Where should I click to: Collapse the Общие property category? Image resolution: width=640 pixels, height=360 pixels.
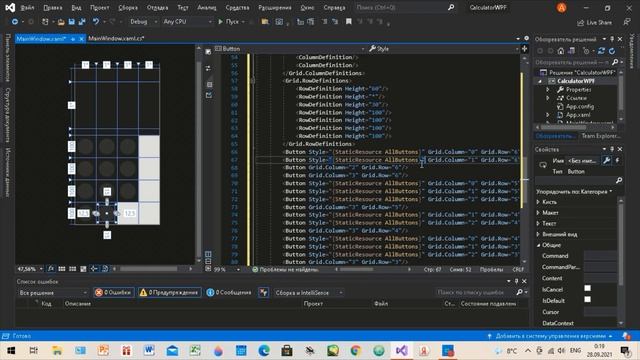click(x=538, y=245)
